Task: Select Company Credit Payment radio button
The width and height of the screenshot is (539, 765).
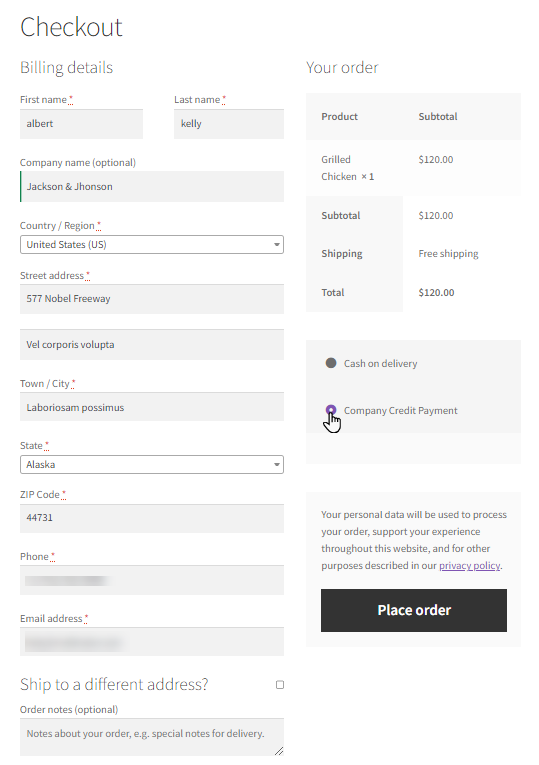Action: [331, 410]
